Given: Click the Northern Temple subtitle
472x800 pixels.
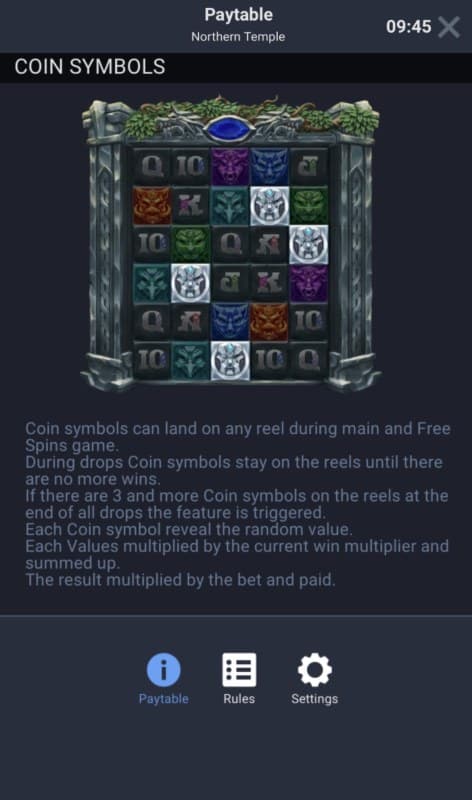Looking at the screenshot, I should (x=238, y=37).
